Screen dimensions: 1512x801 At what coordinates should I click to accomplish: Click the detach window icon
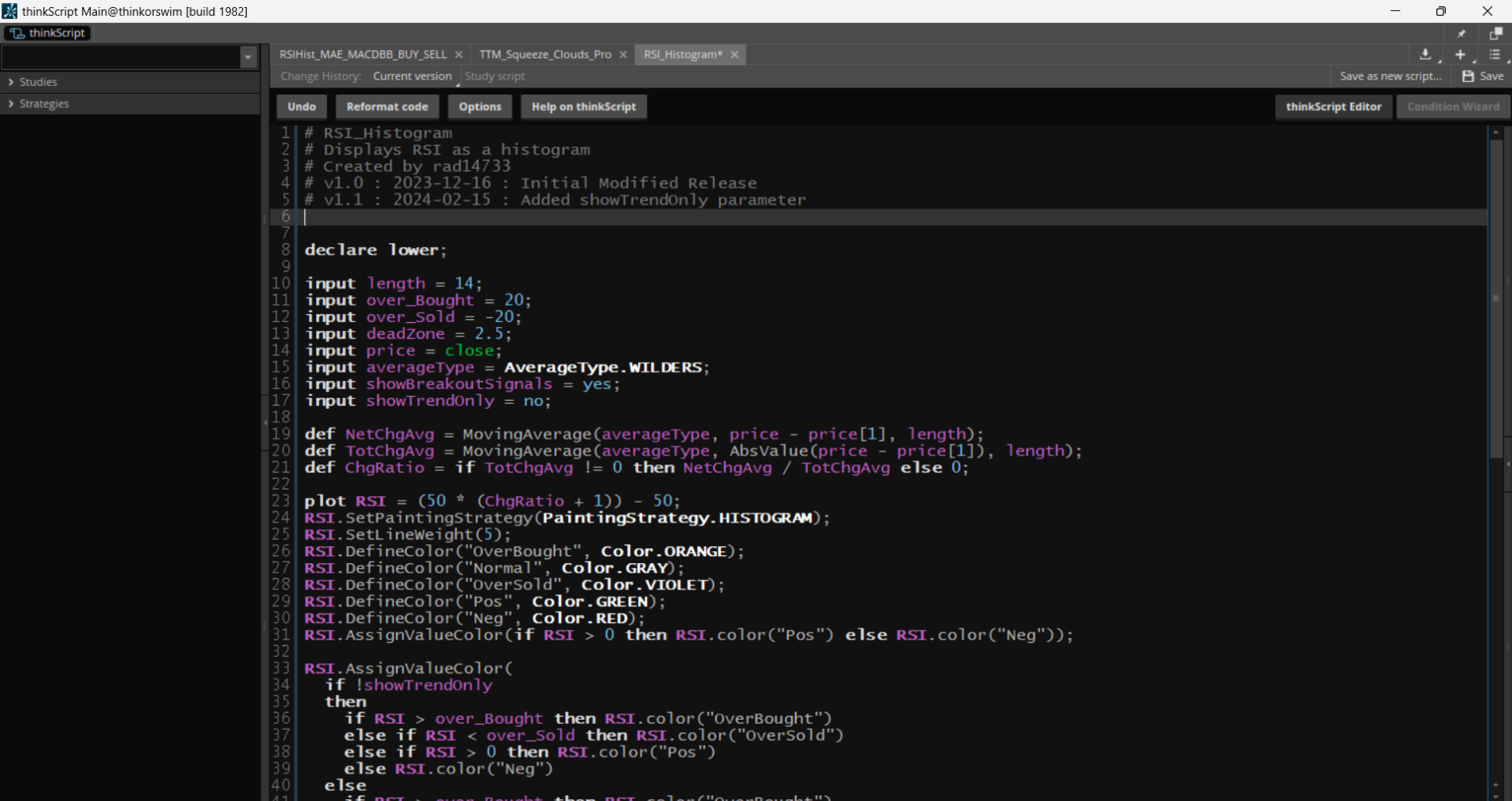coord(1495,33)
